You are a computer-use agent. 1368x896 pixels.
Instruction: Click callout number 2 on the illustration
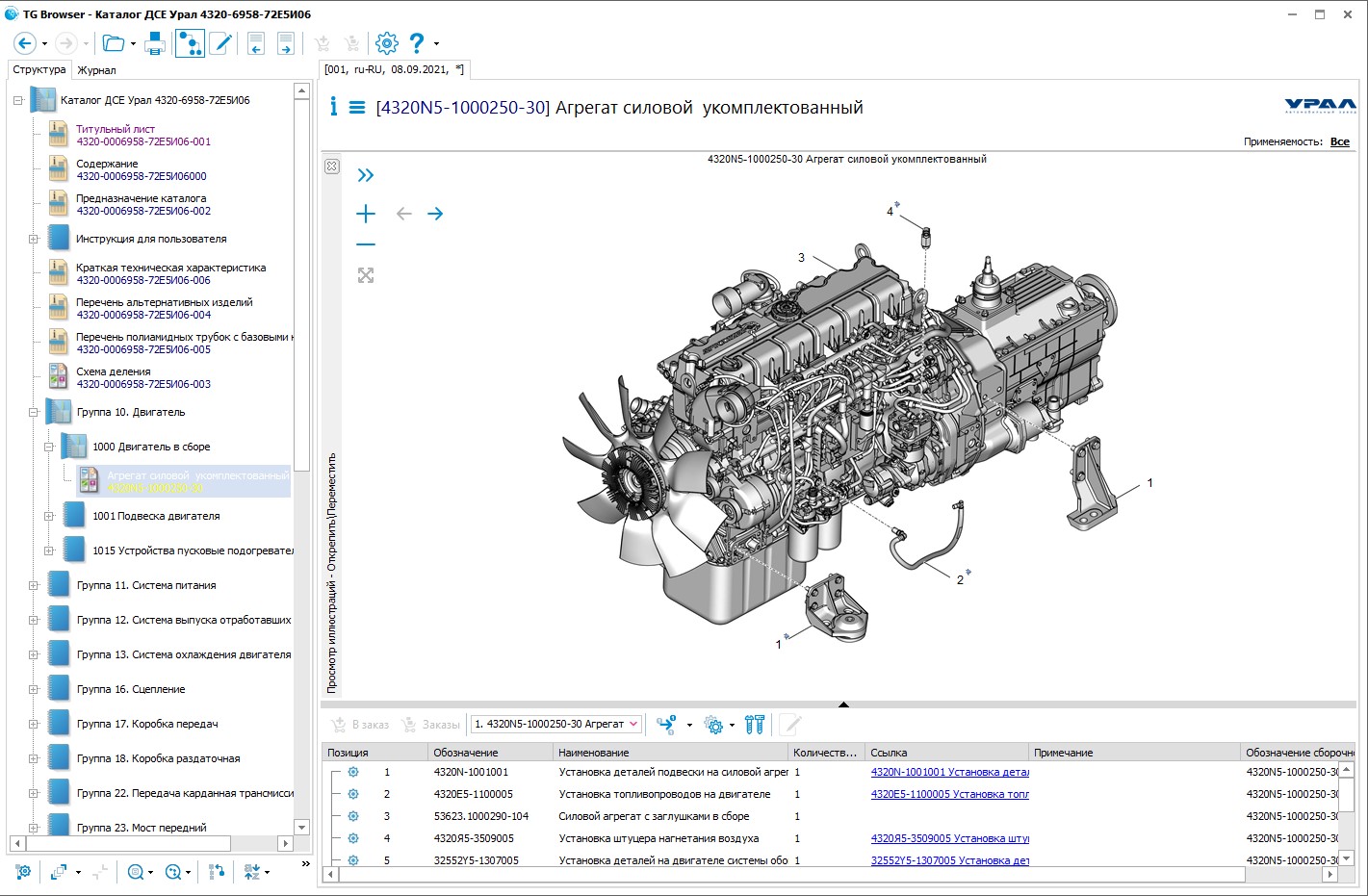click(x=960, y=579)
